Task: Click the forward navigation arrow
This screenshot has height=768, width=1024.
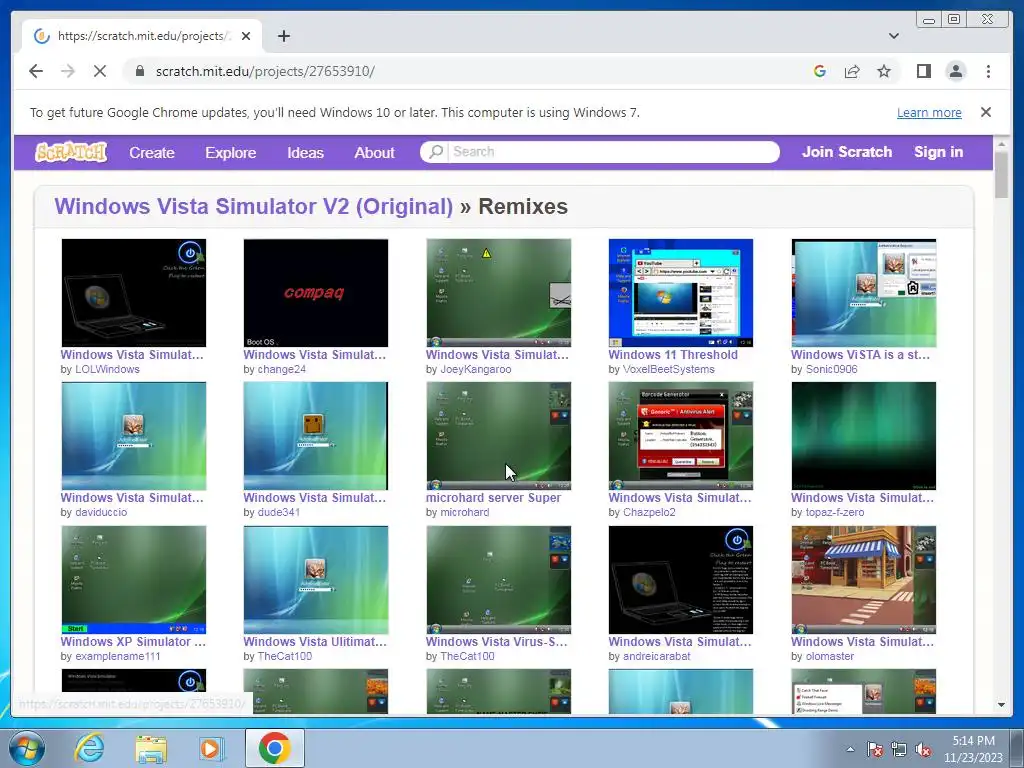Action: [x=68, y=71]
